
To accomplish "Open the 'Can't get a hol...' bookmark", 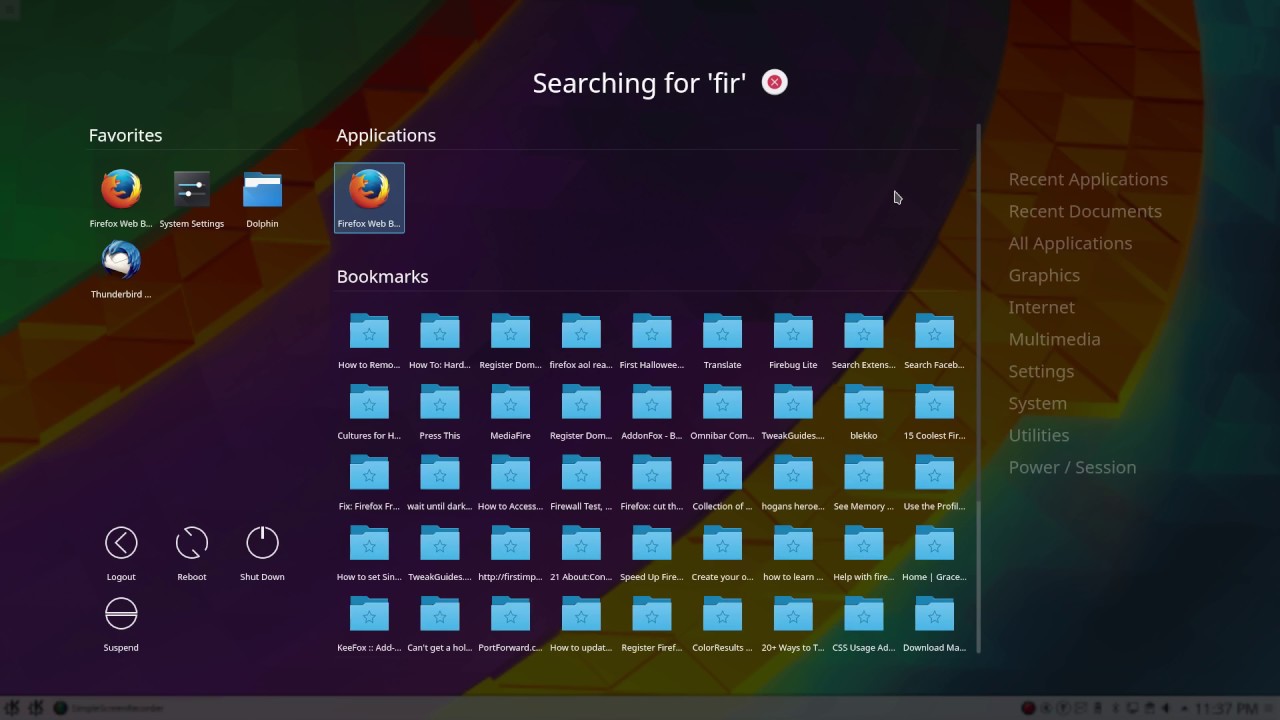I will (439, 624).
